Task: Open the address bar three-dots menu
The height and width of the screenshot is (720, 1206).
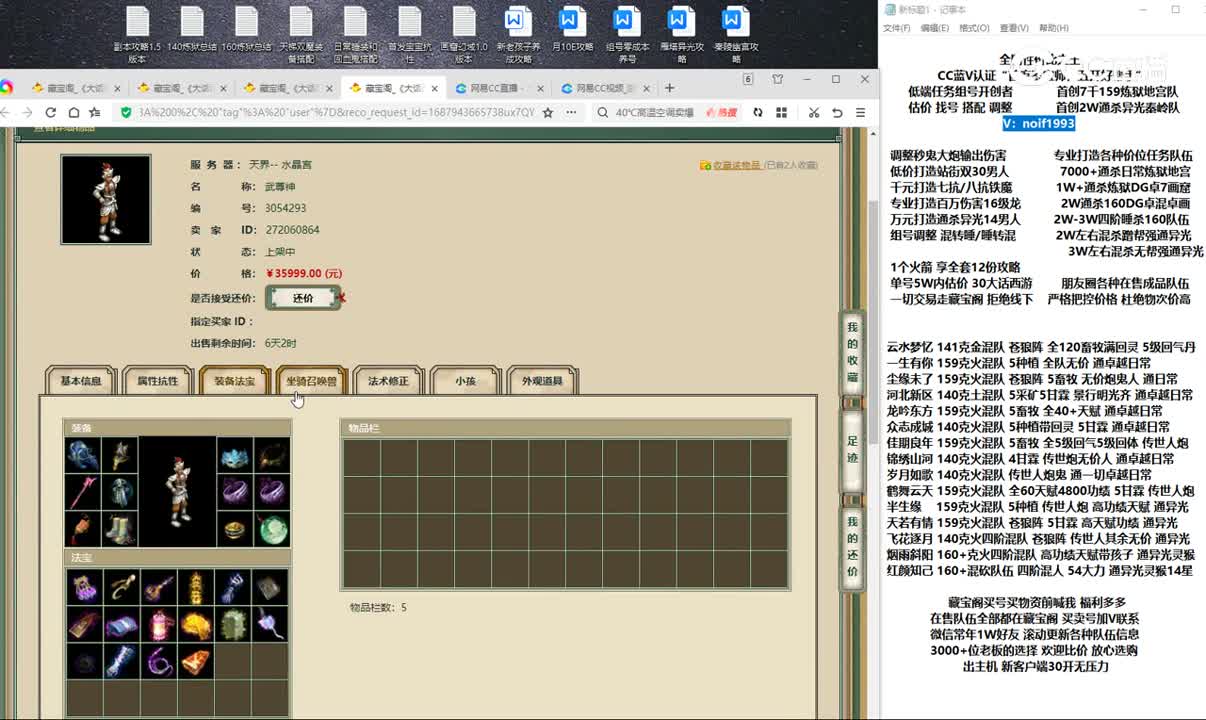Action: coord(570,113)
